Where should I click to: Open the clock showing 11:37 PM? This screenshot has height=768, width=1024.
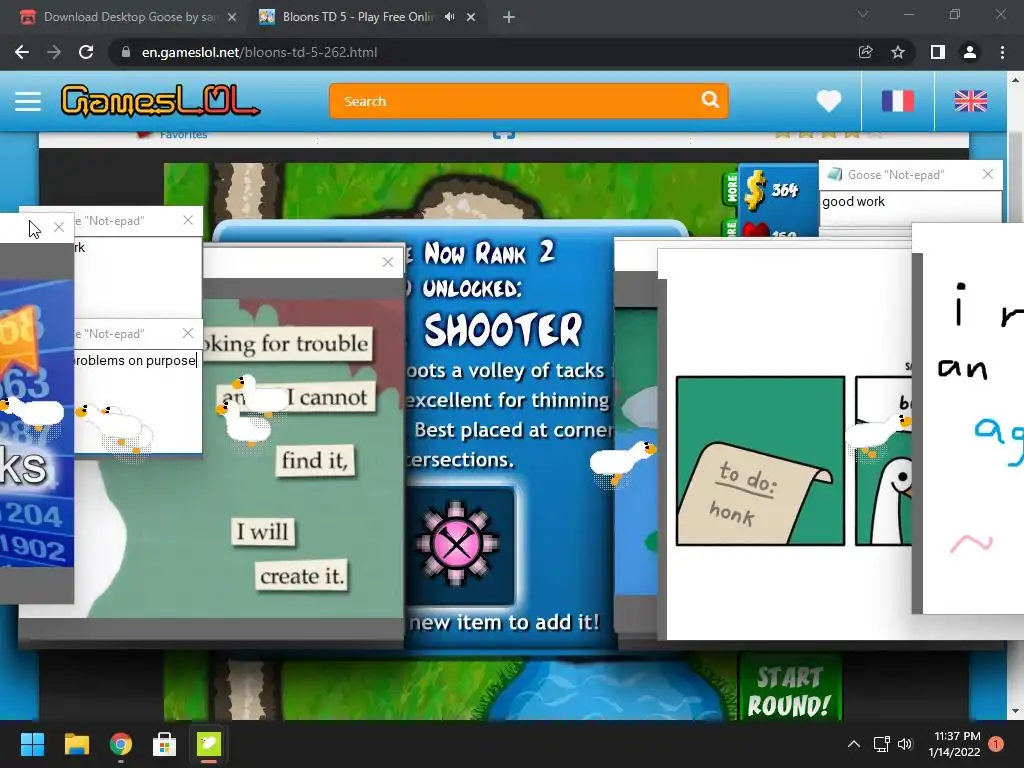[x=955, y=744]
